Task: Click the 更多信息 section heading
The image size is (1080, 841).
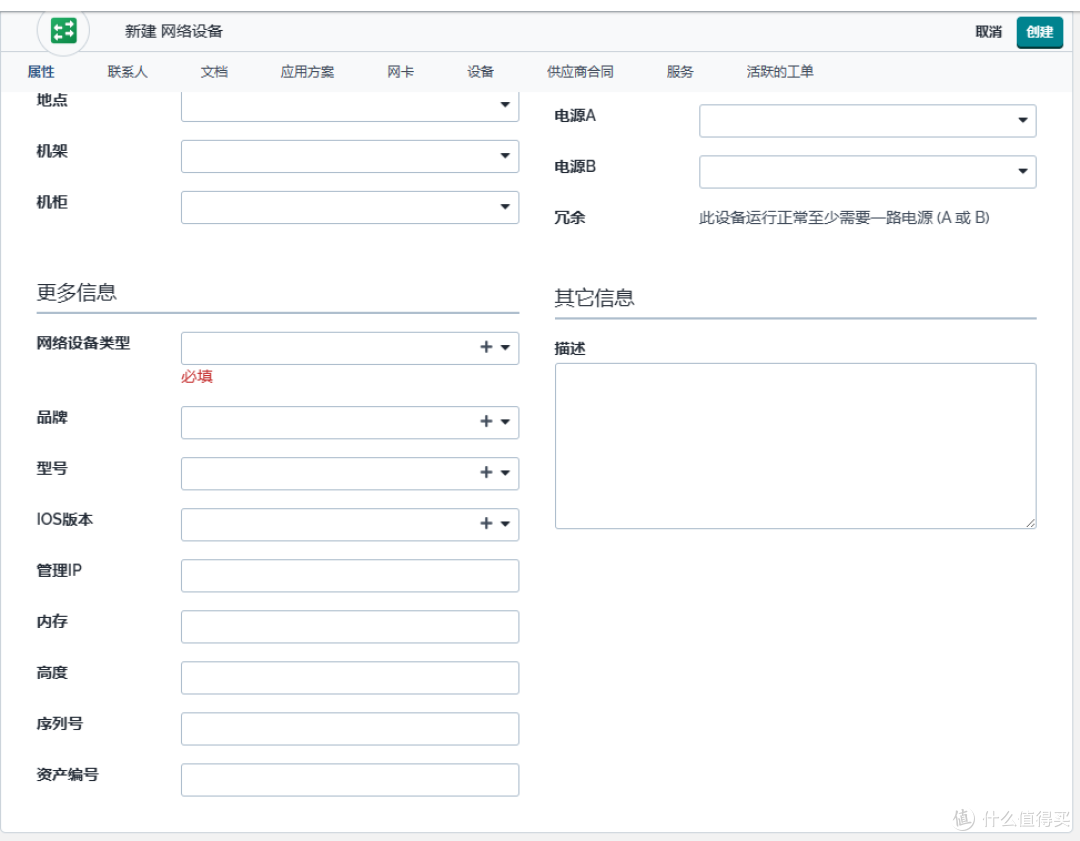Action: pos(76,292)
